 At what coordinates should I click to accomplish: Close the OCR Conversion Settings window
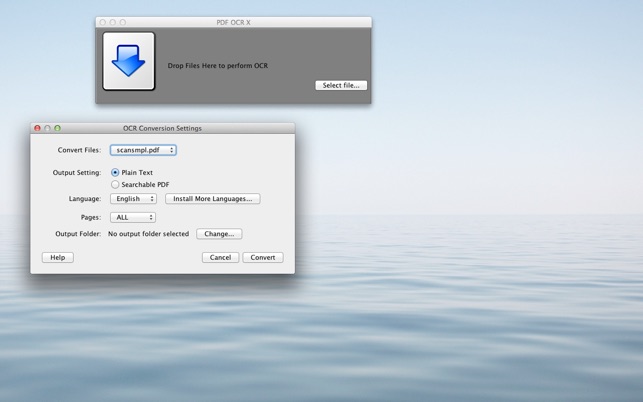37,128
